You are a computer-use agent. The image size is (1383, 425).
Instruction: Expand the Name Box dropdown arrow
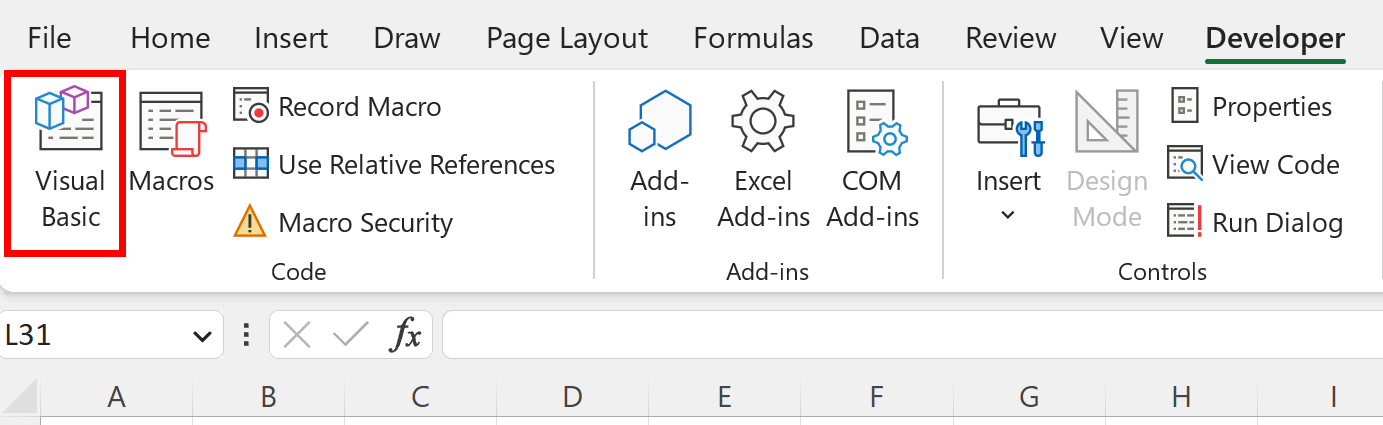coord(201,336)
